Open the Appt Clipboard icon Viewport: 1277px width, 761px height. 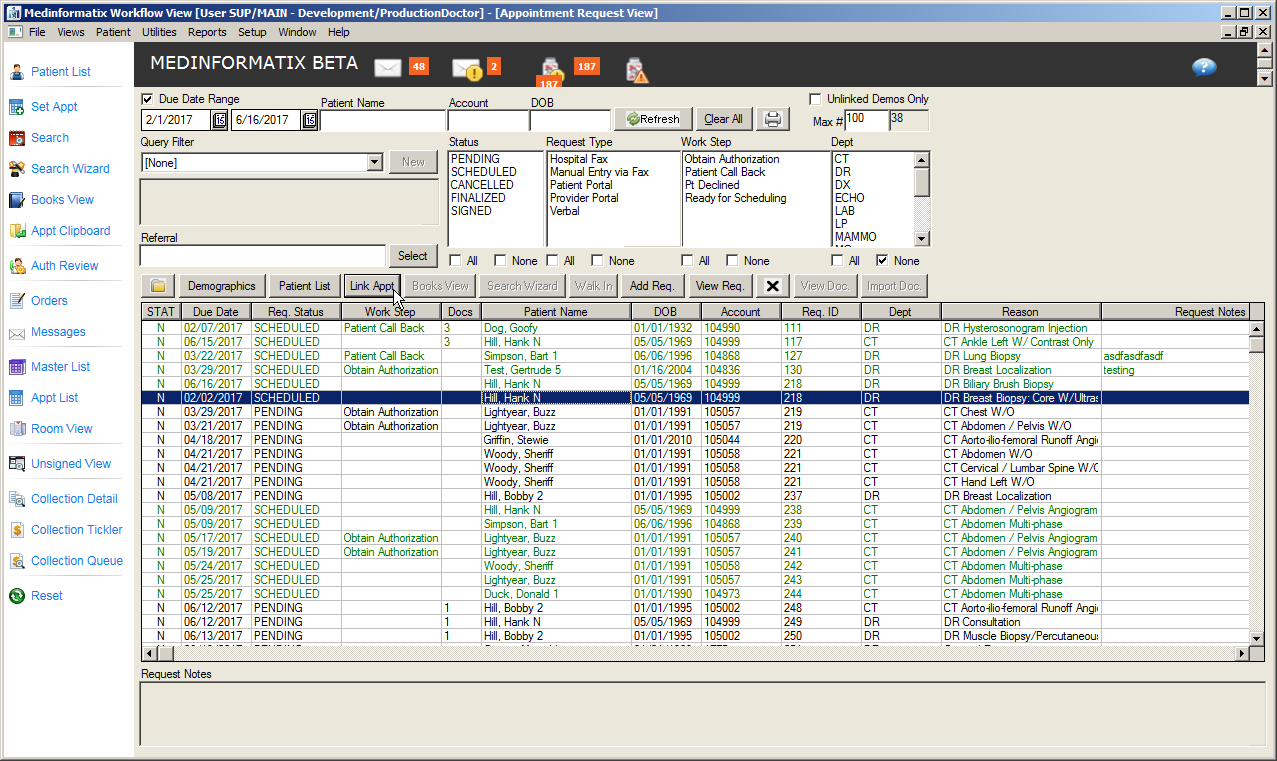pyautogui.click(x=17, y=231)
